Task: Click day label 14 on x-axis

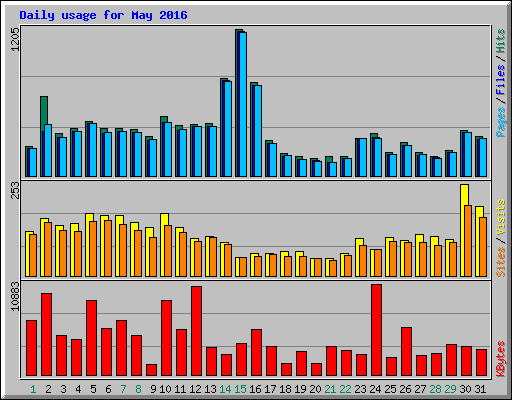Action: pyautogui.click(x=225, y=389)
